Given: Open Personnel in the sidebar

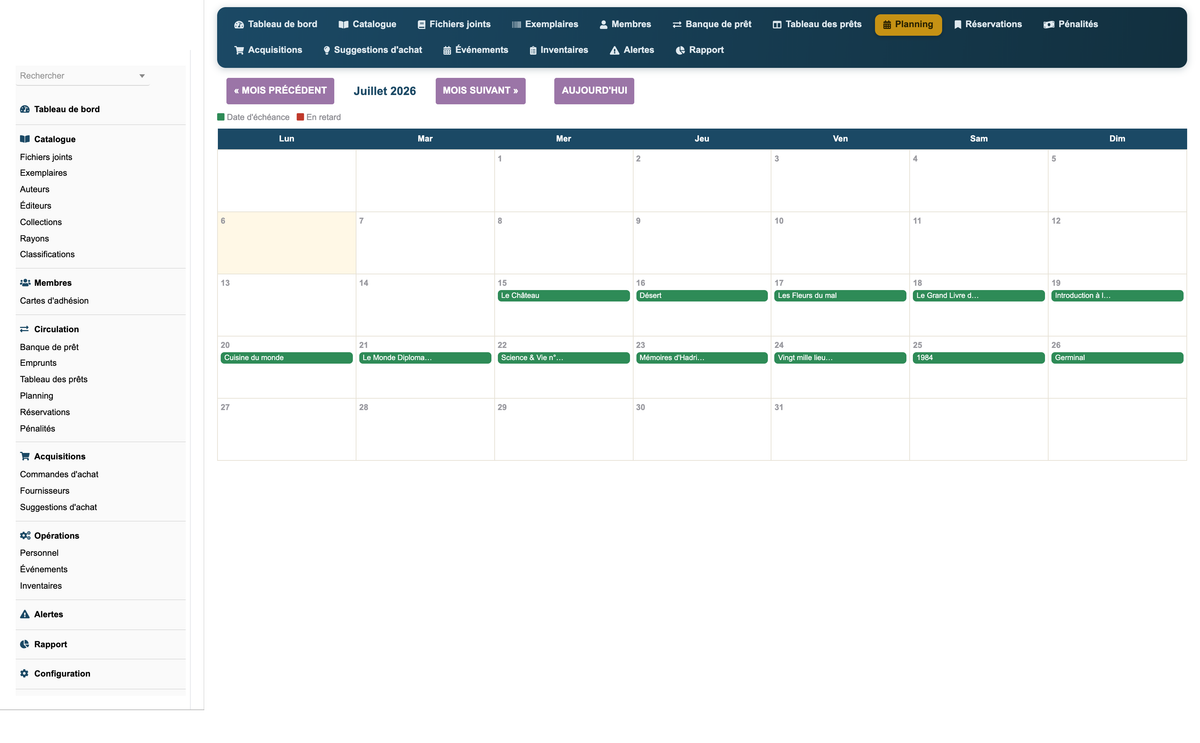Looking at the screenshot, I should click(x=39, y=553).
